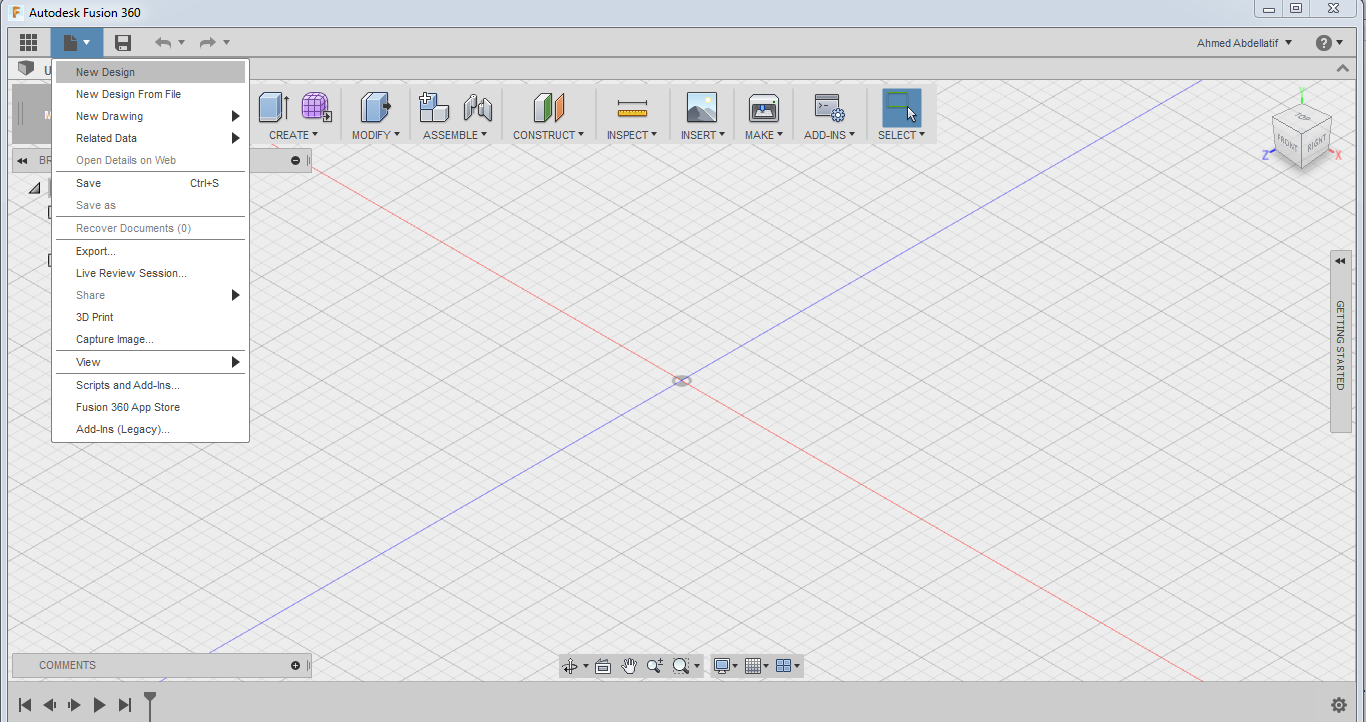
Task: Open the INSPECT dropdown
Action: [632, 135]
